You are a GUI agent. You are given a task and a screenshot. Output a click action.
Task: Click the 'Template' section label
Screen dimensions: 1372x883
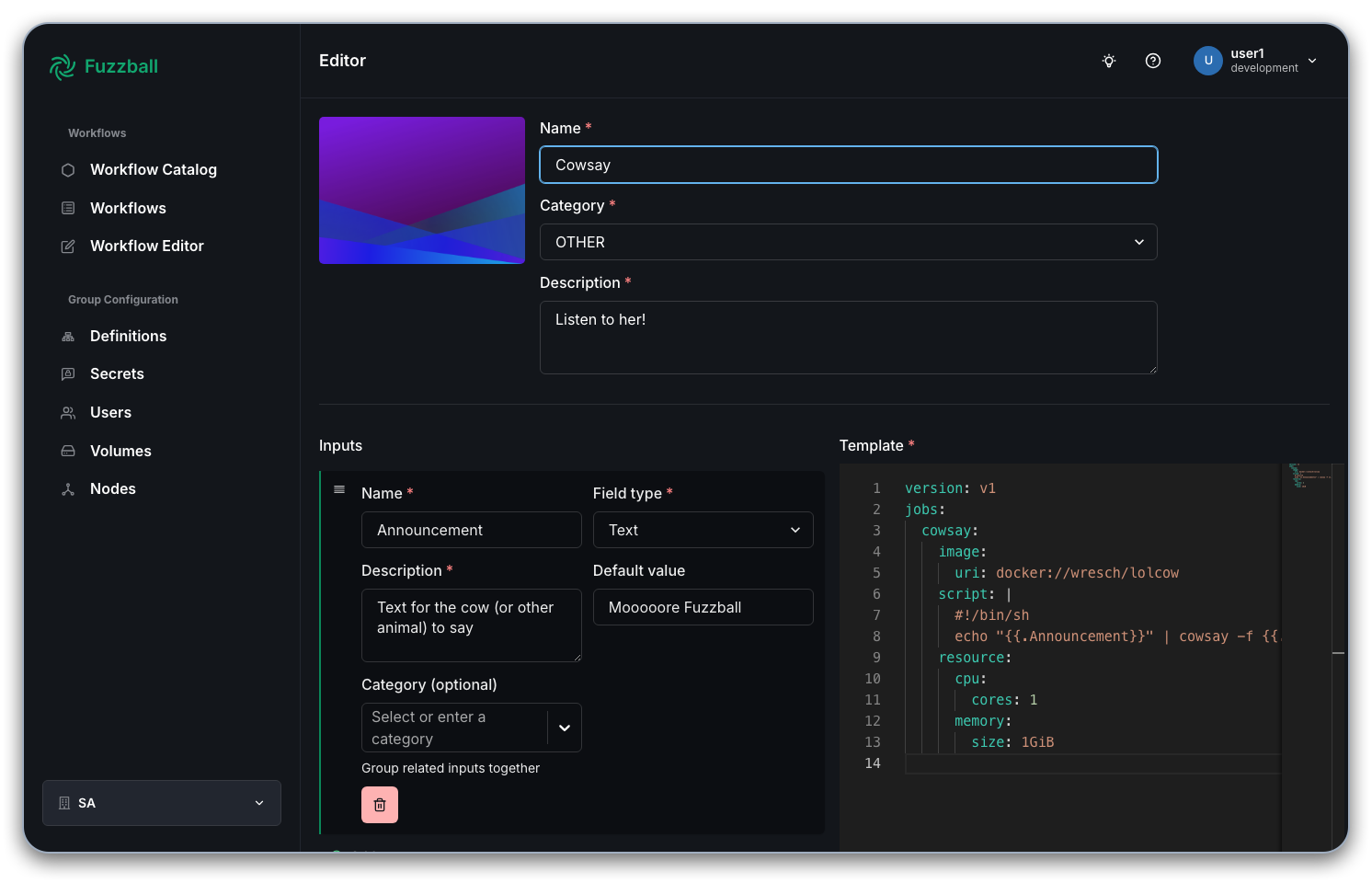click(x=871, y=445)
